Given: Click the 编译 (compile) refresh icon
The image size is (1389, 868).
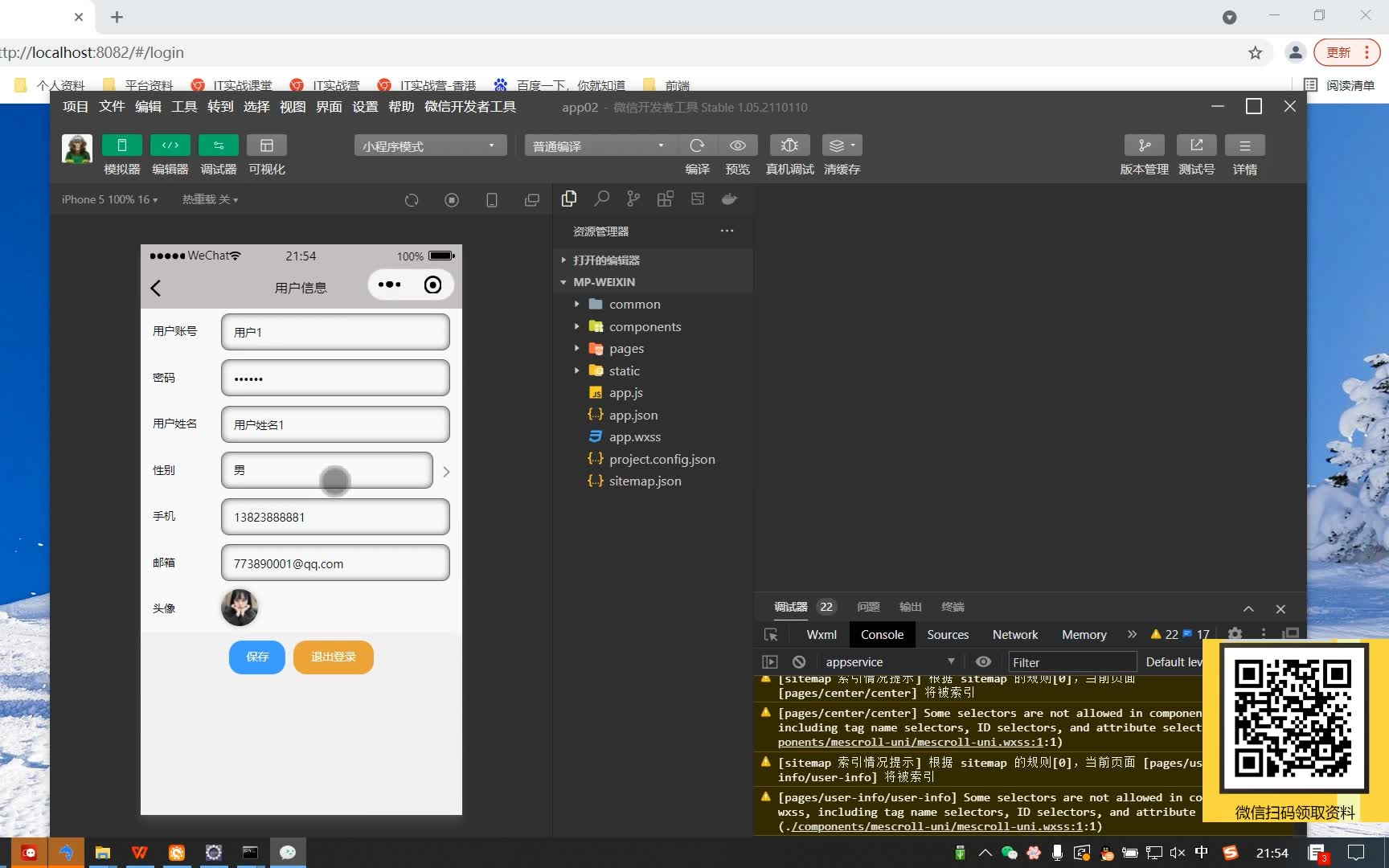Looking at the screenshot, I should pyautogui.click(x=697, y=145).
